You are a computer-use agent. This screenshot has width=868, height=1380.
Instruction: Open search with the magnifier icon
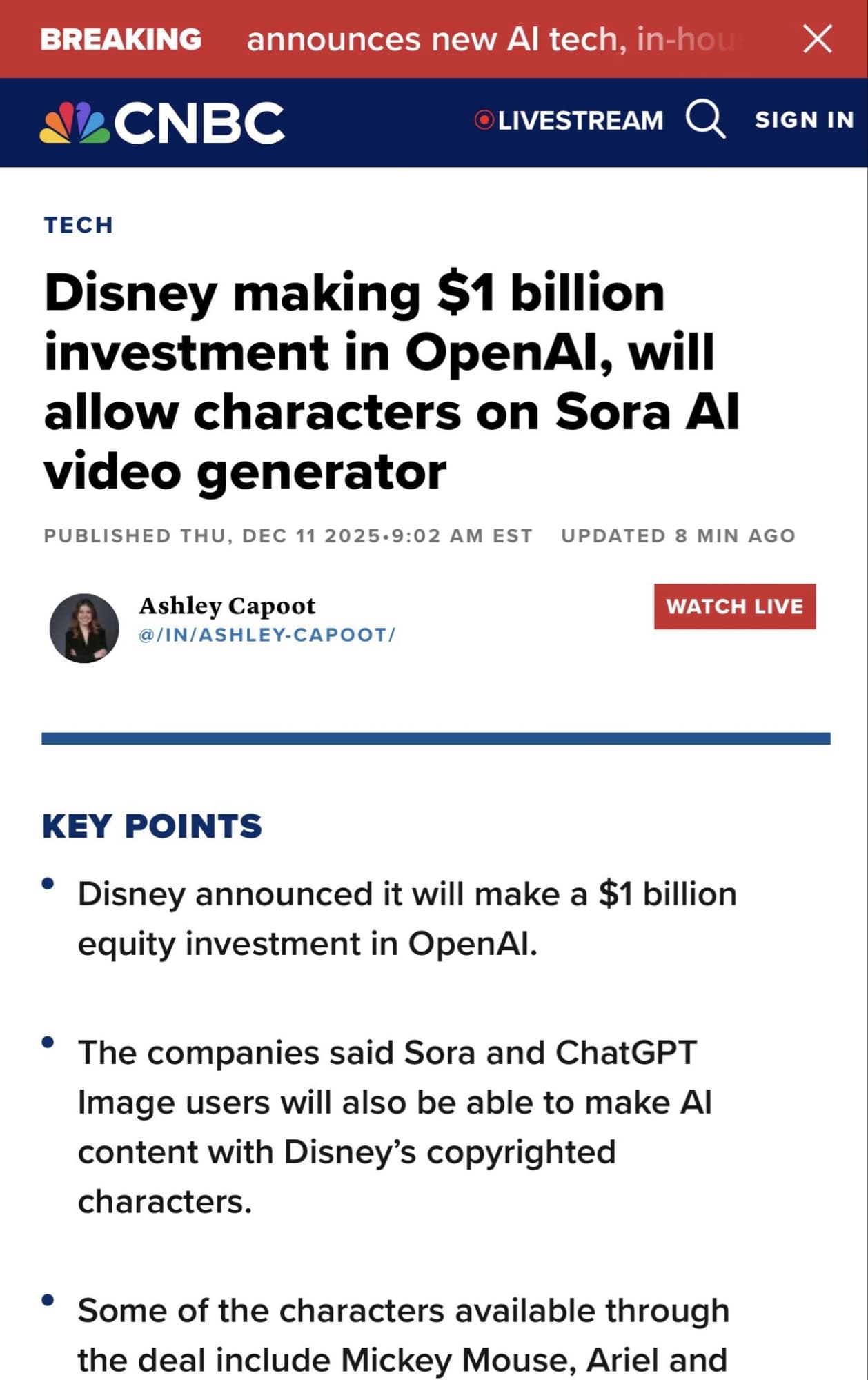(705, 120)
